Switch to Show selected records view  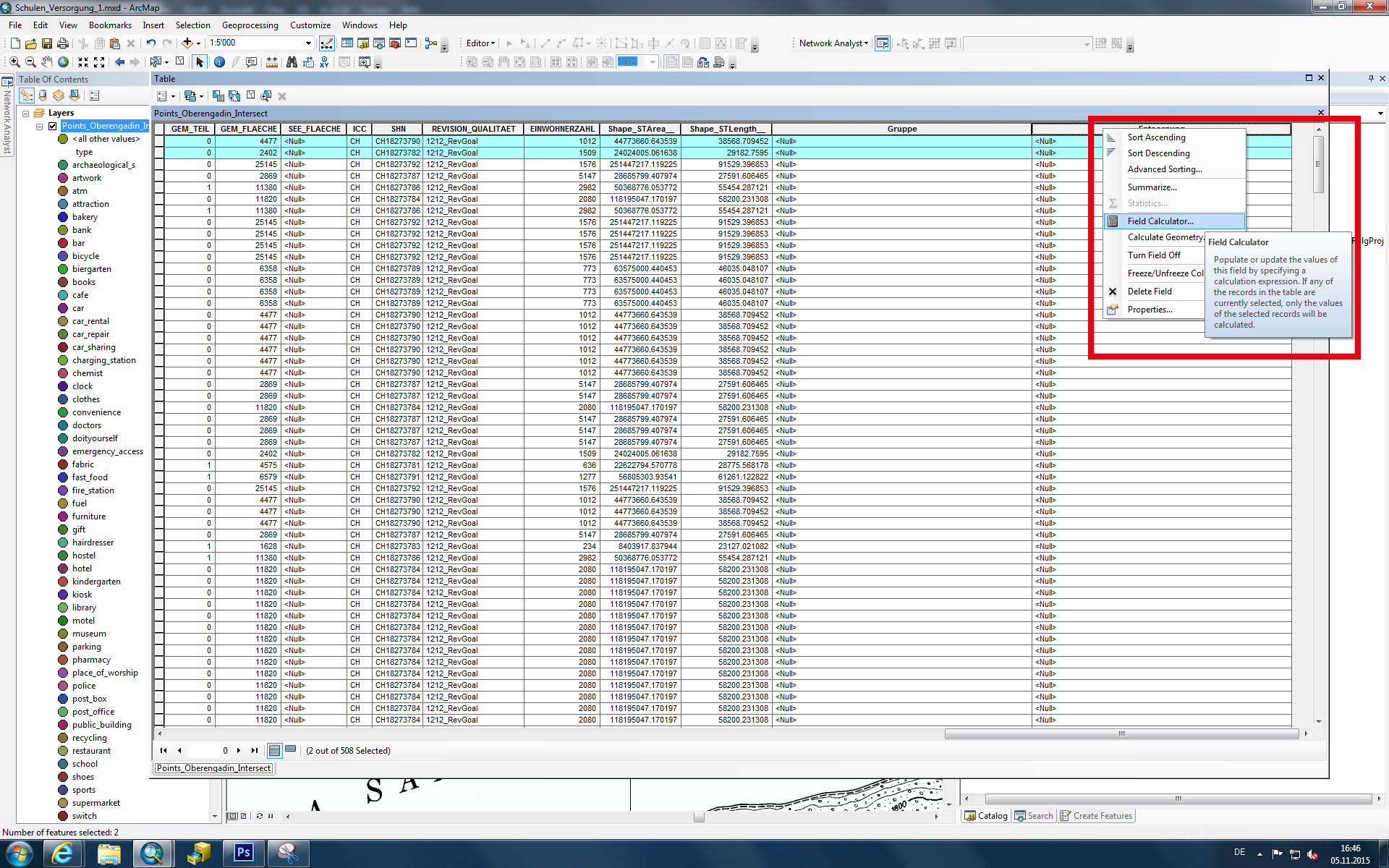pyautogui.click(x=291, y=750)
